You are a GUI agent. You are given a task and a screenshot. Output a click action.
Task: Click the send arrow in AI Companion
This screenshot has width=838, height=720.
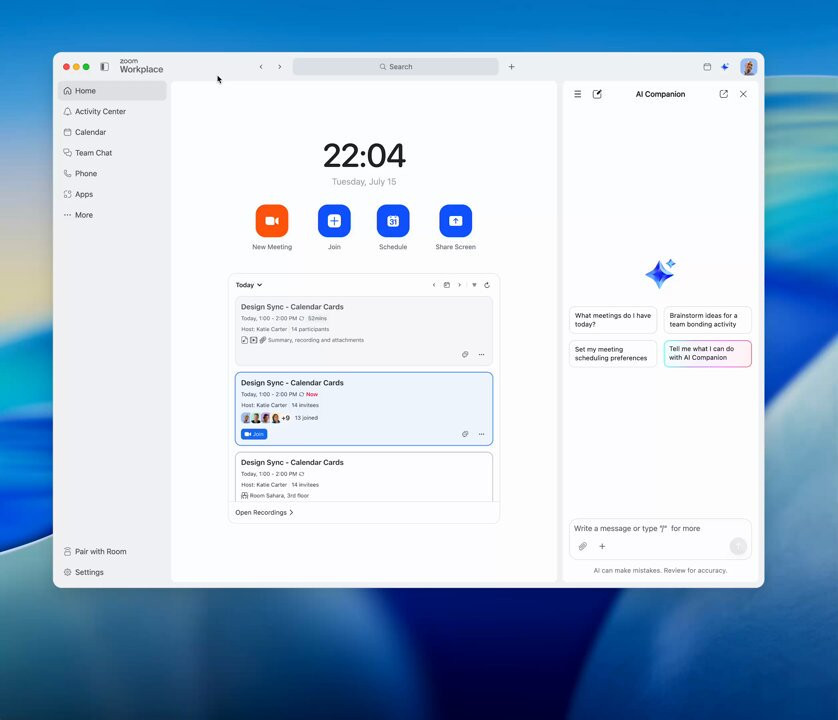click(738, 546)
